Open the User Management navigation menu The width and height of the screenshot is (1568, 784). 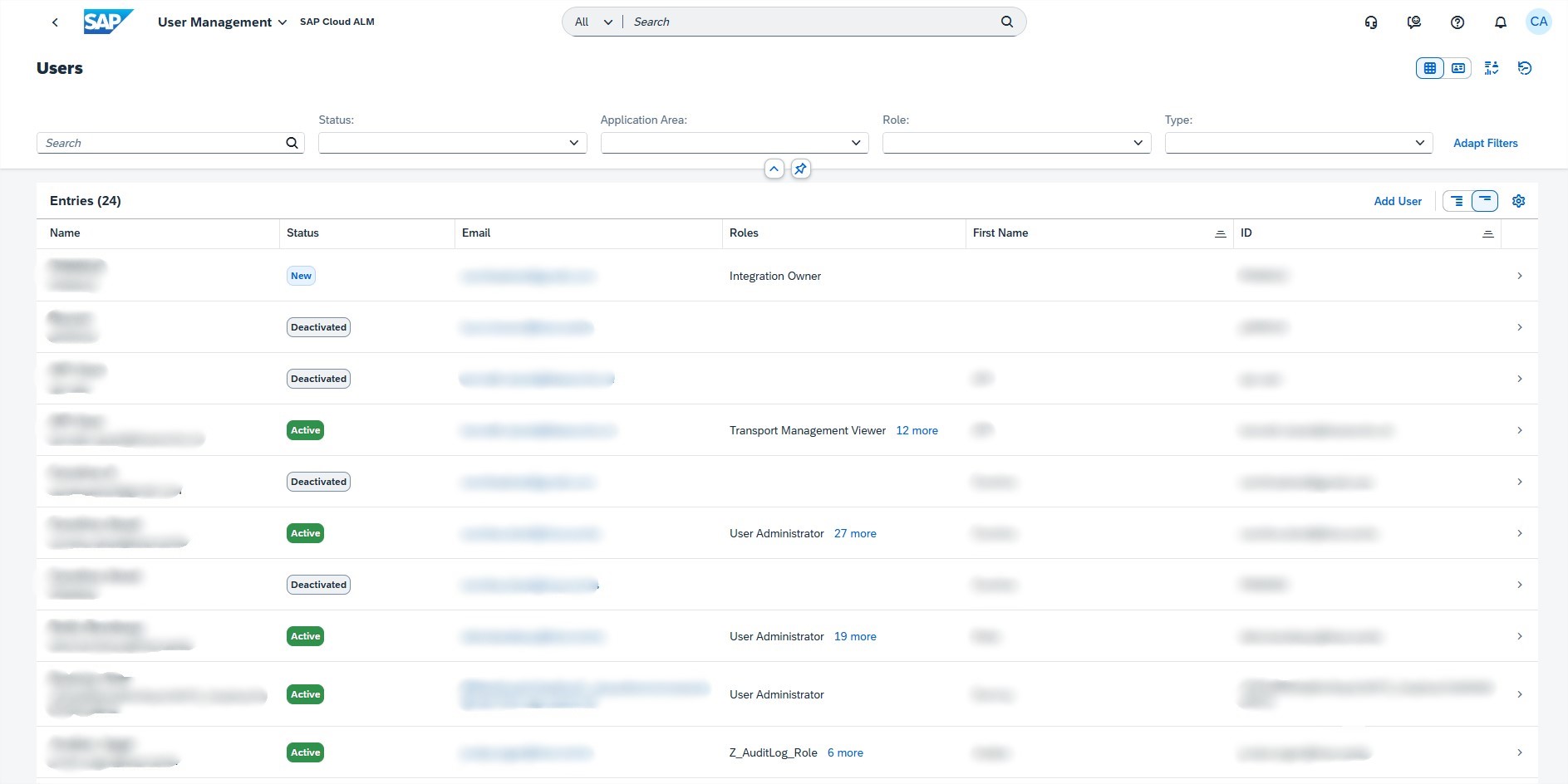point(222,22)
